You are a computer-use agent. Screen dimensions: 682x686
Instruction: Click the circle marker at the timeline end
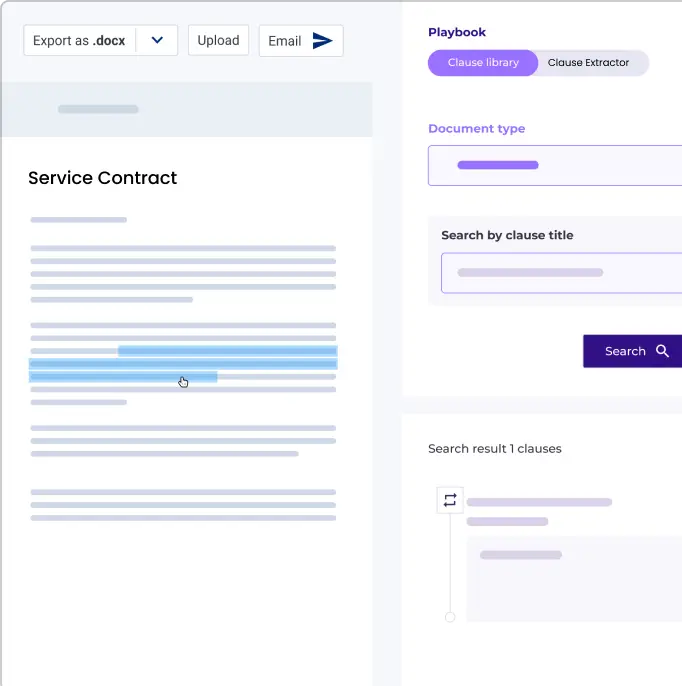(450, 617)
